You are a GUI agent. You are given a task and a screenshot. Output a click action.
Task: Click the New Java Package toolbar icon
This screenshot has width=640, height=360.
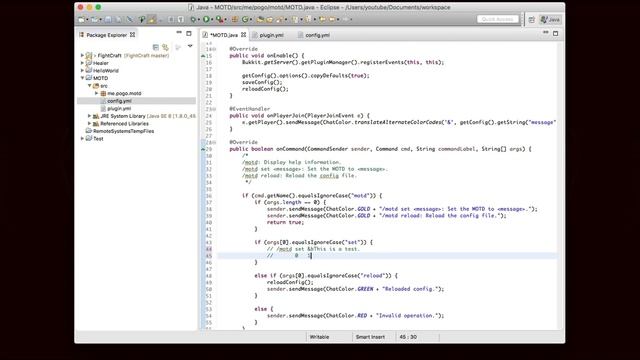[x=235, y=19]
